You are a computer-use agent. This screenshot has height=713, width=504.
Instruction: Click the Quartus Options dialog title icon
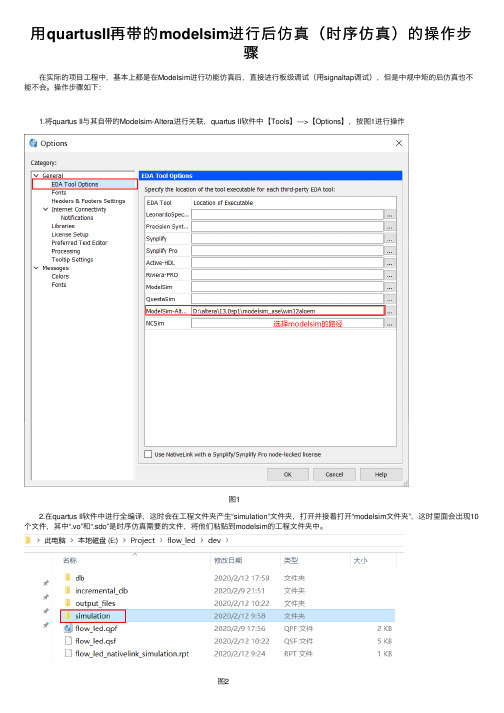pos(33,143)
